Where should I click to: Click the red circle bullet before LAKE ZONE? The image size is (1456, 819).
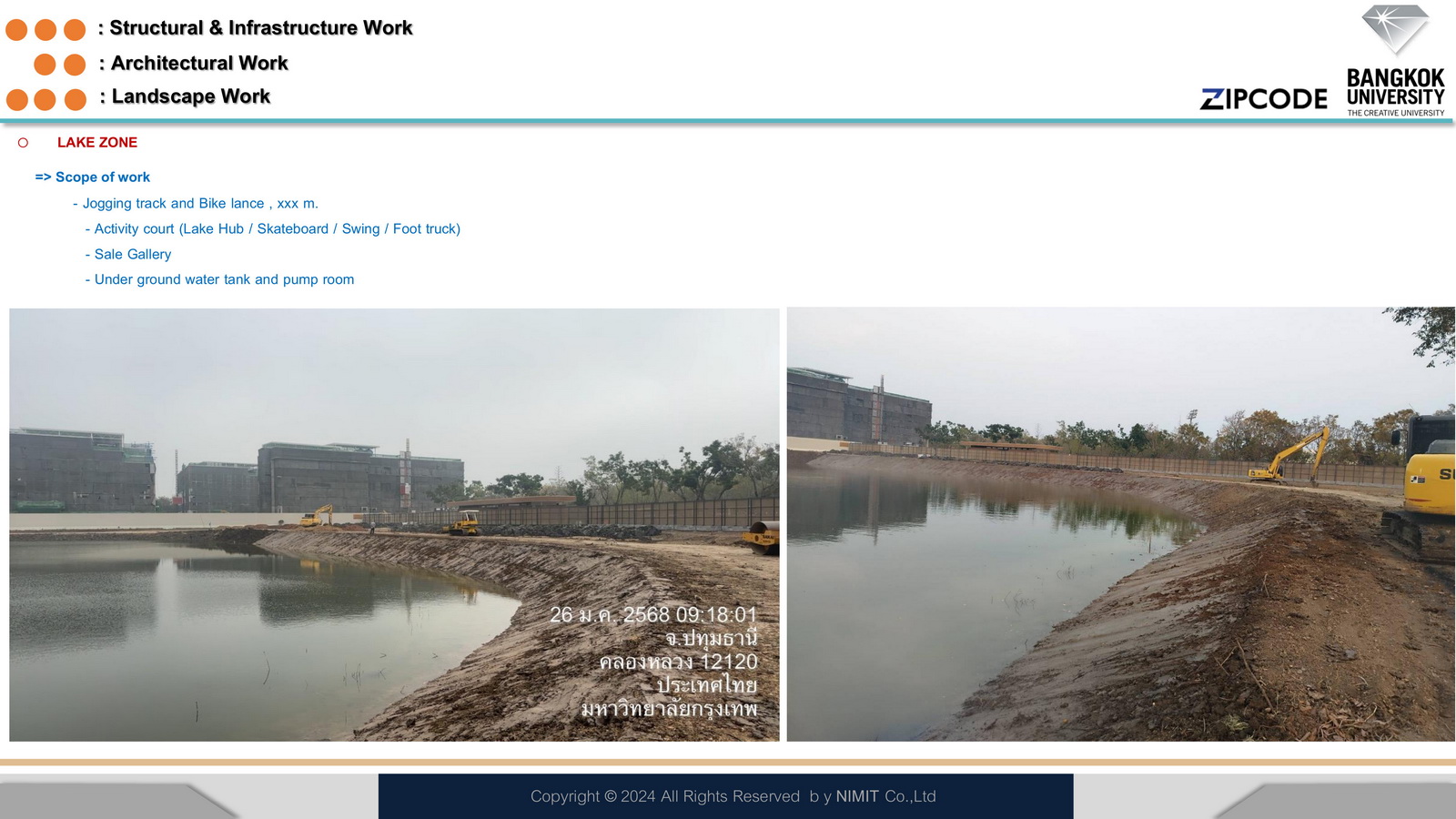tap(23, 143)
